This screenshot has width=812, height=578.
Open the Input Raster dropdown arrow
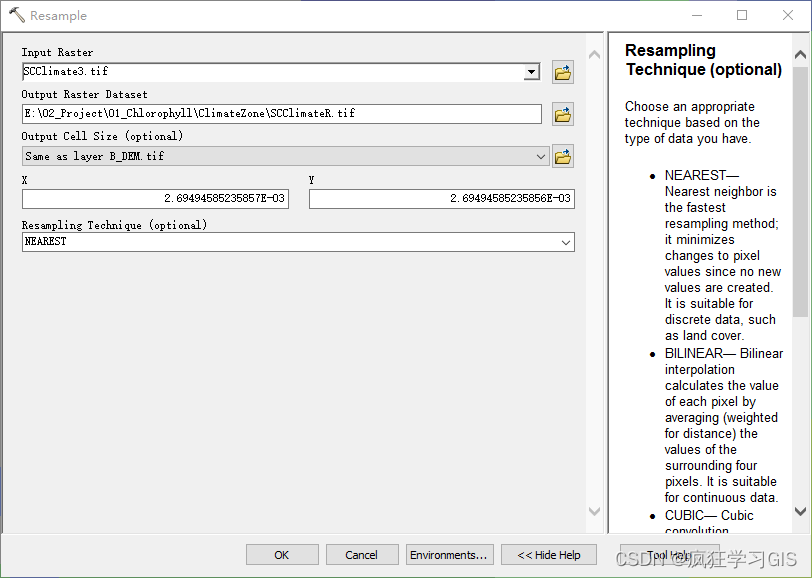pyautogui.click(x=531, y=72)
